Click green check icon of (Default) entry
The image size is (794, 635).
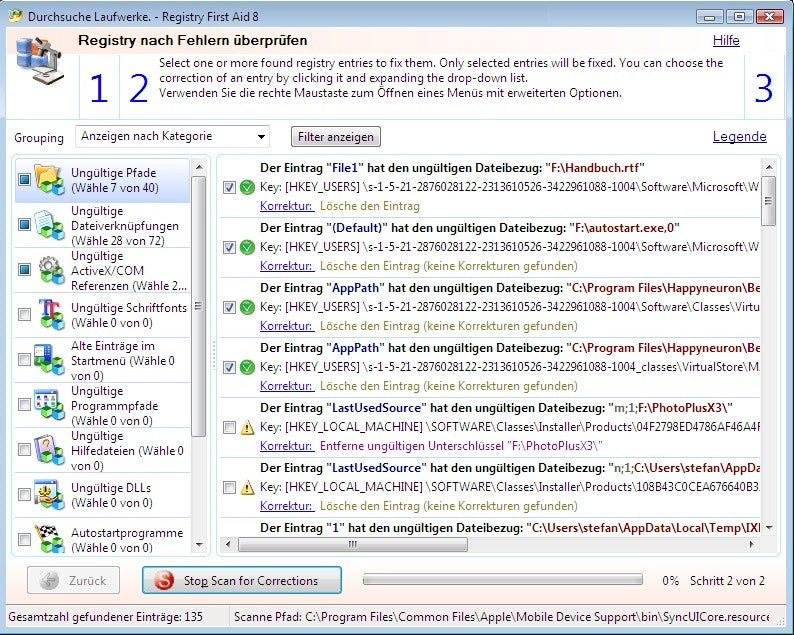247,247
